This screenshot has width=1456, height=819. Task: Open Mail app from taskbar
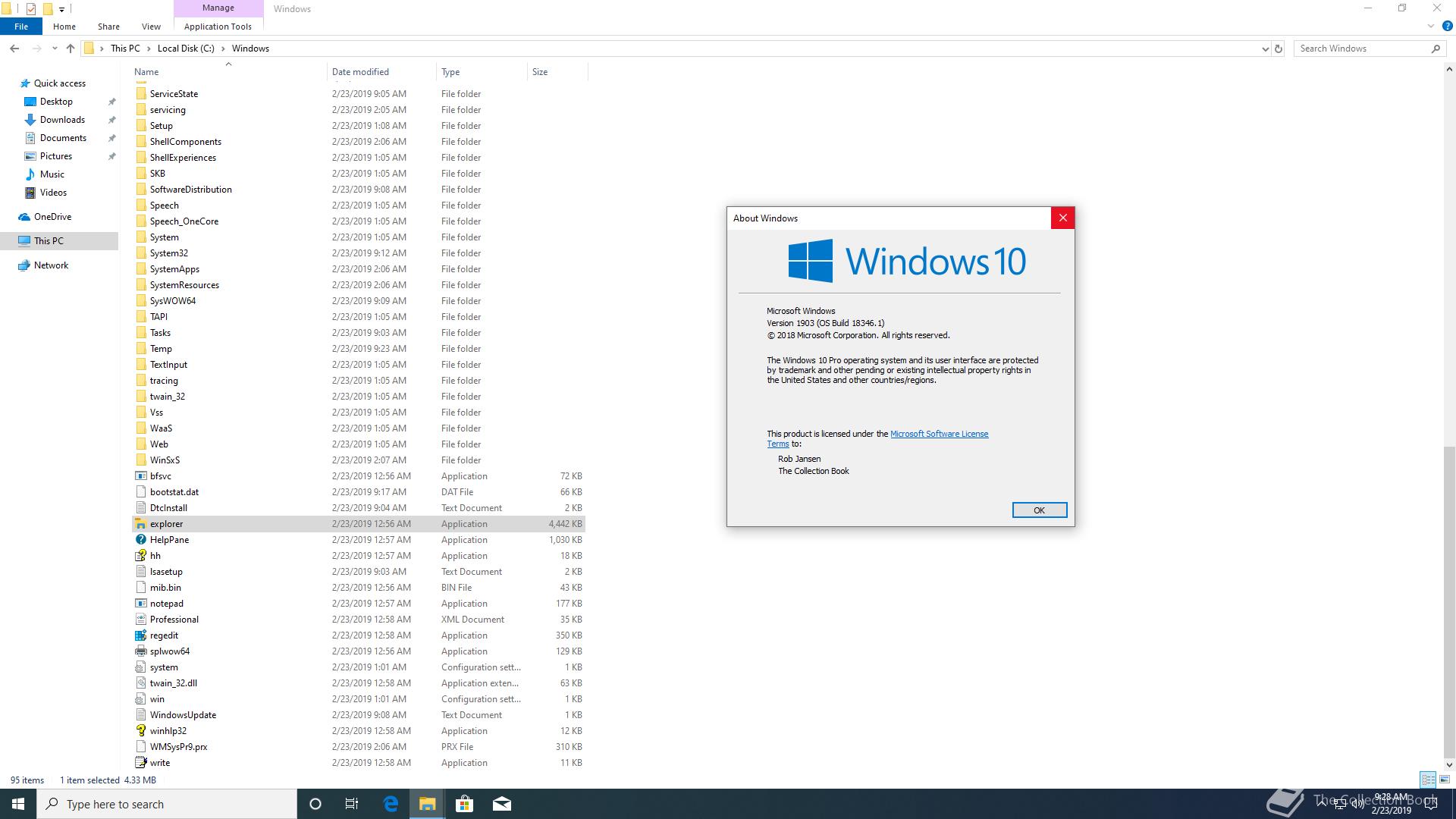pyautogui.click(x=501, y=804)
